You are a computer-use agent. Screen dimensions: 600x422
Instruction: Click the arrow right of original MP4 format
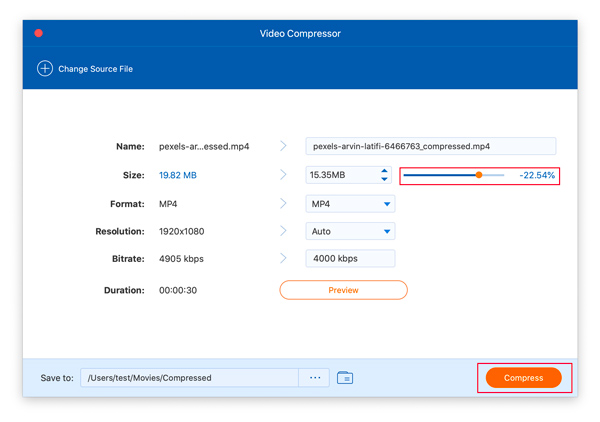pos(283,204)
